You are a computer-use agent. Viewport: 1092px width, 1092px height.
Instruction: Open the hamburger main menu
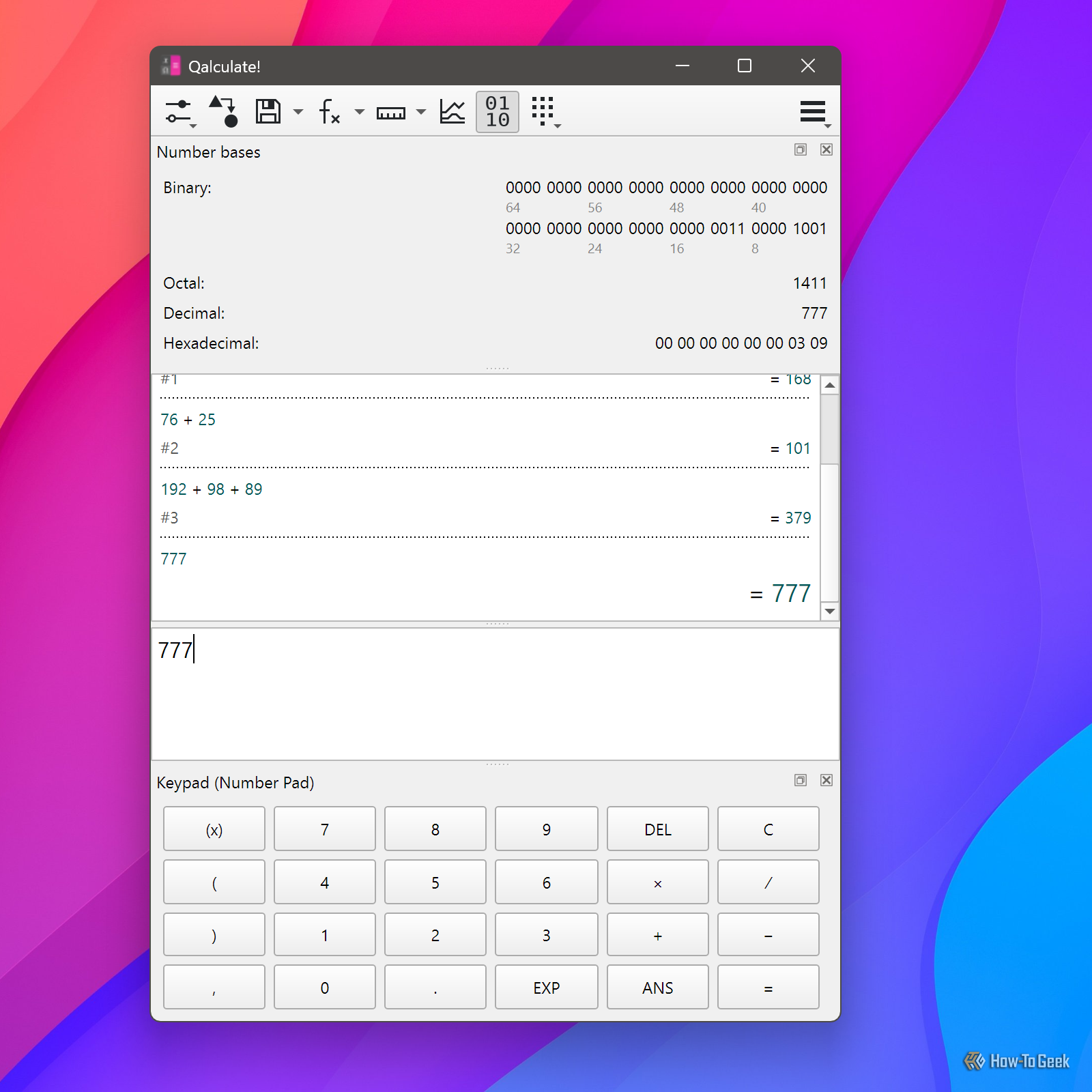814,112
